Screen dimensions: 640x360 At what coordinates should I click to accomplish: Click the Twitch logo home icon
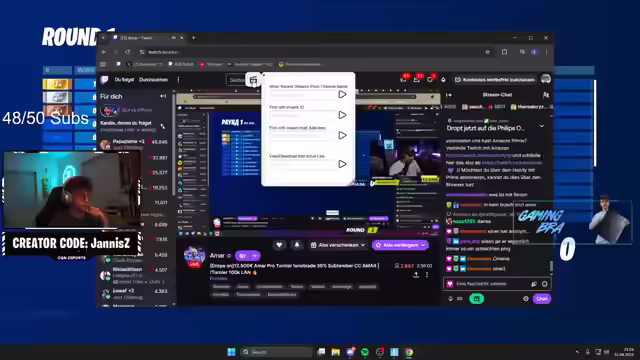[104, 80]
